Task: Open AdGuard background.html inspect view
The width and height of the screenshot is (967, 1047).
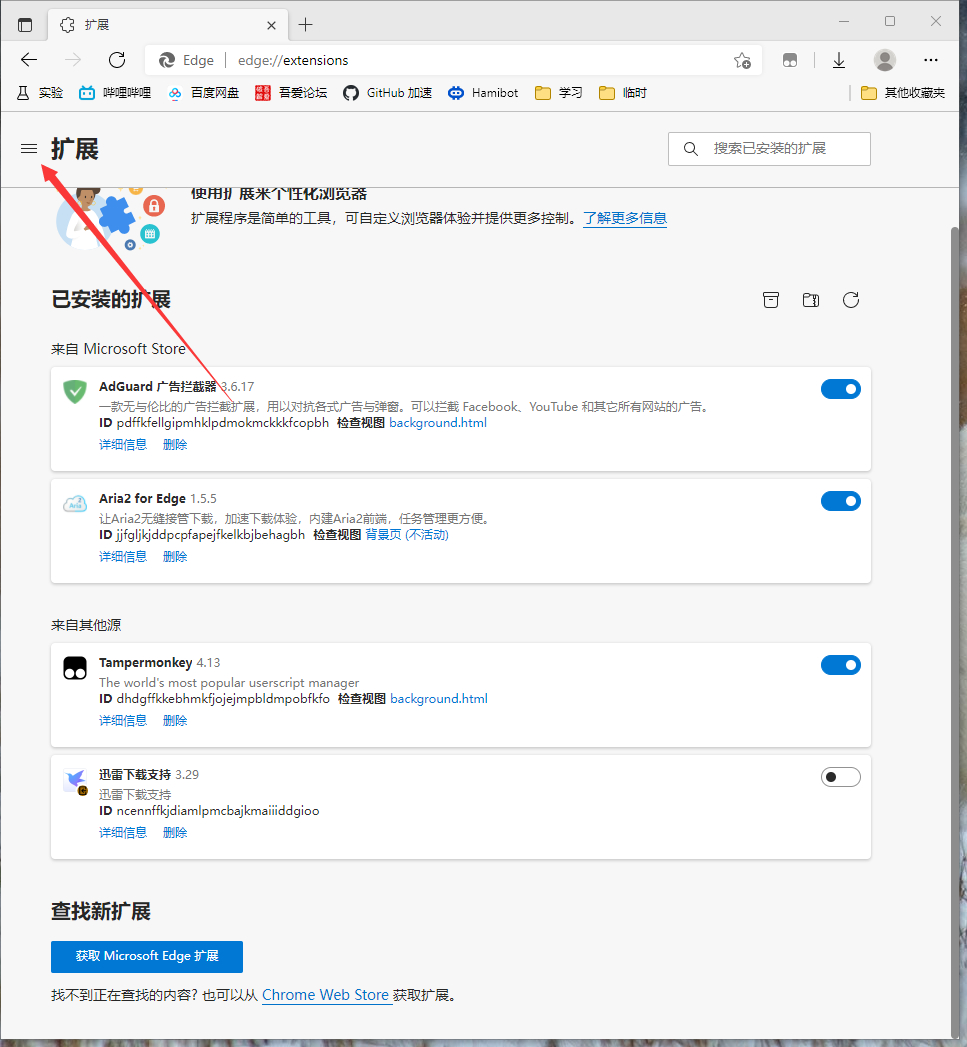Action: 438,423
